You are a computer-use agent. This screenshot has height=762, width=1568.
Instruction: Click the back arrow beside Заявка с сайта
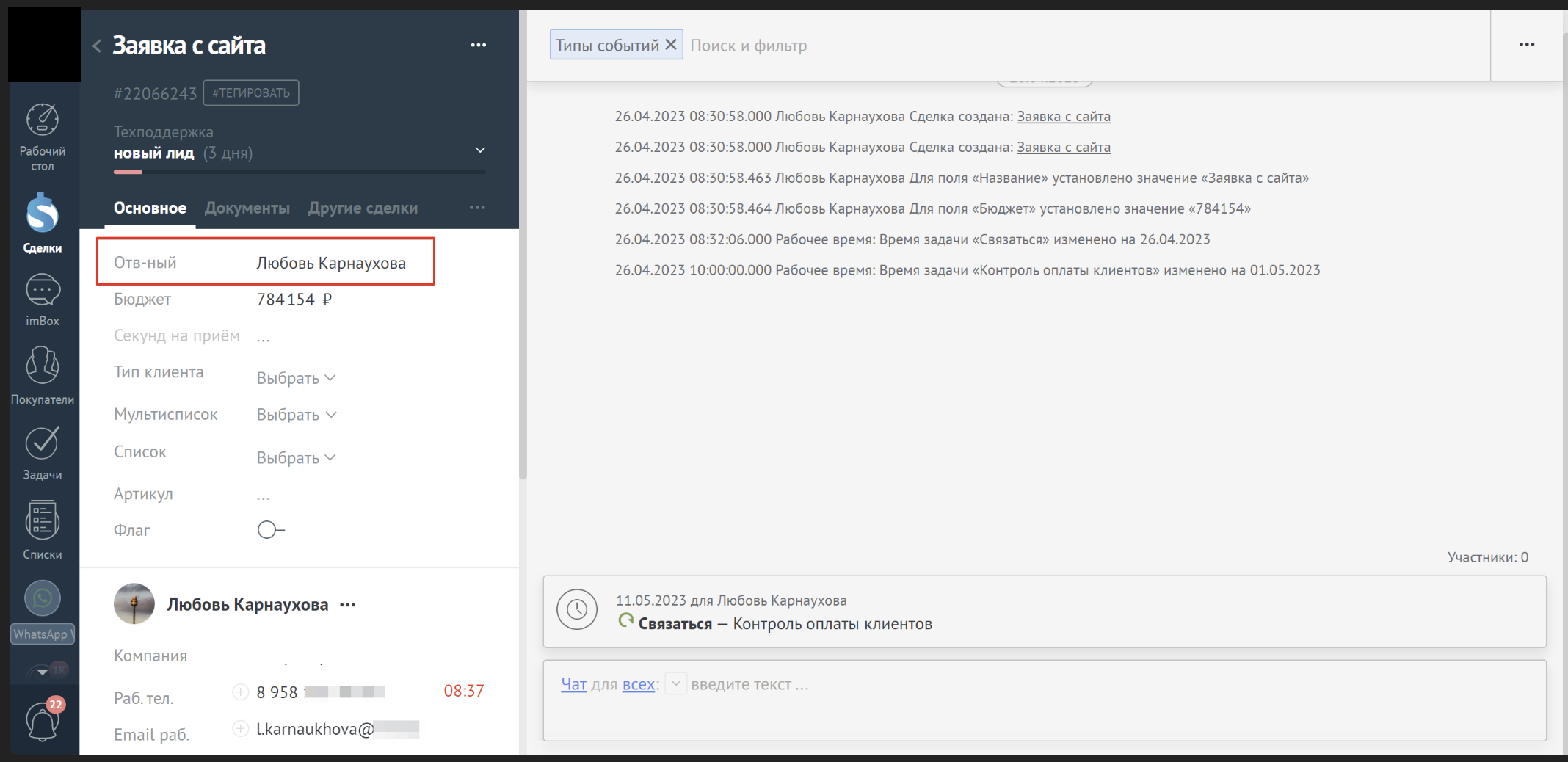click(x=97, y=46)
